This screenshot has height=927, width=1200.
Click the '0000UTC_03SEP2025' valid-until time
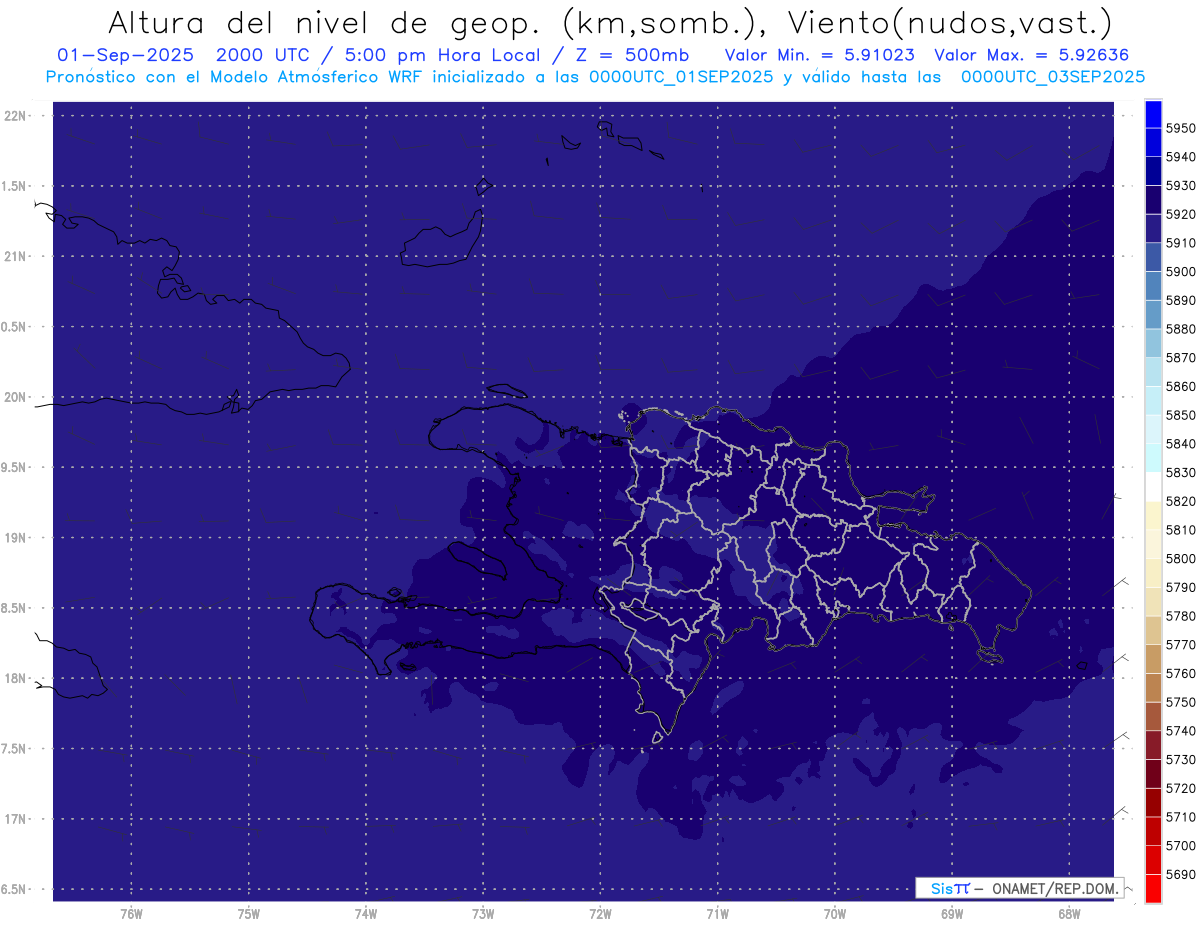[x=1053, y=76]
